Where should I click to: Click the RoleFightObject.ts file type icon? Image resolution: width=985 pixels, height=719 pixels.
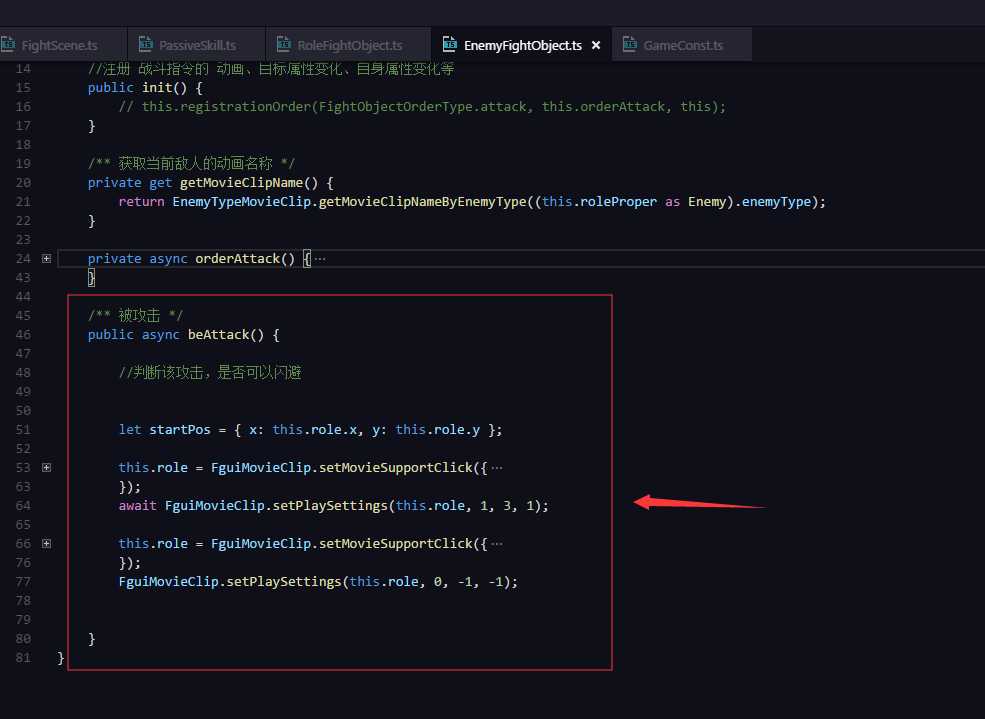pyautogui.click(x=283, y=44)
